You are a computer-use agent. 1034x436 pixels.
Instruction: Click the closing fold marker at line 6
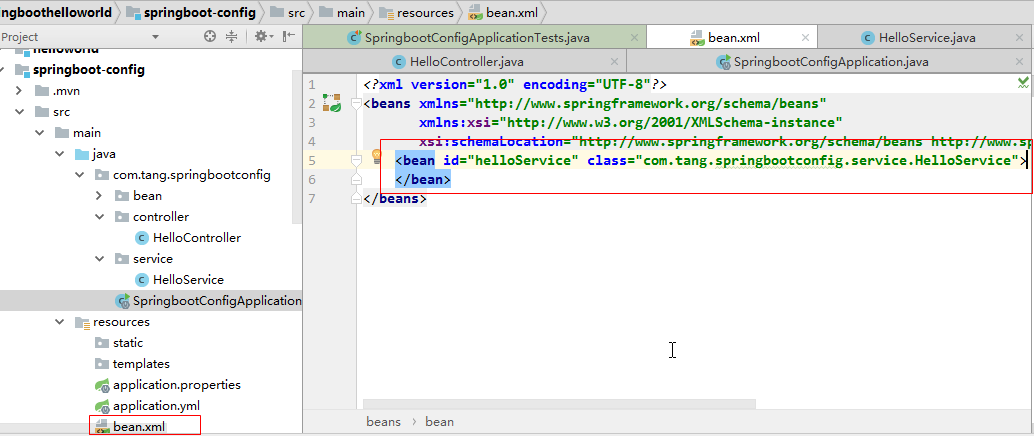[356, 179]
